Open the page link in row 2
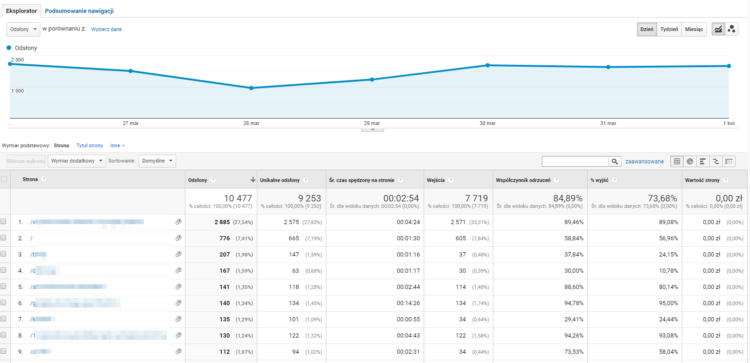Image resolution: width=750 pixels, height=363 pixels. pos(31,238)
